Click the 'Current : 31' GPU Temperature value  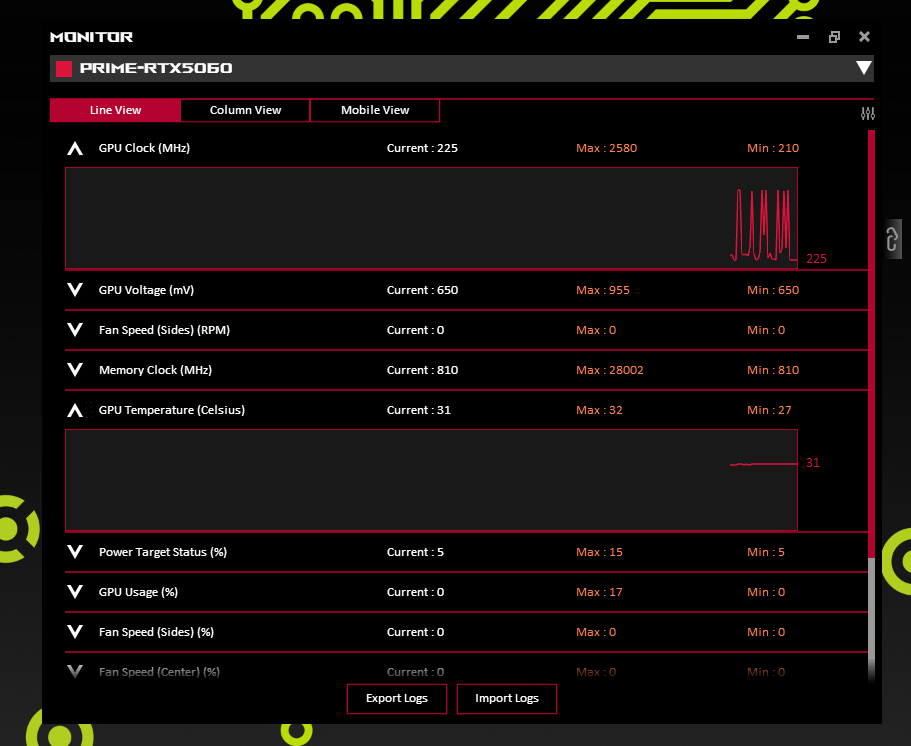coord(419,410)
